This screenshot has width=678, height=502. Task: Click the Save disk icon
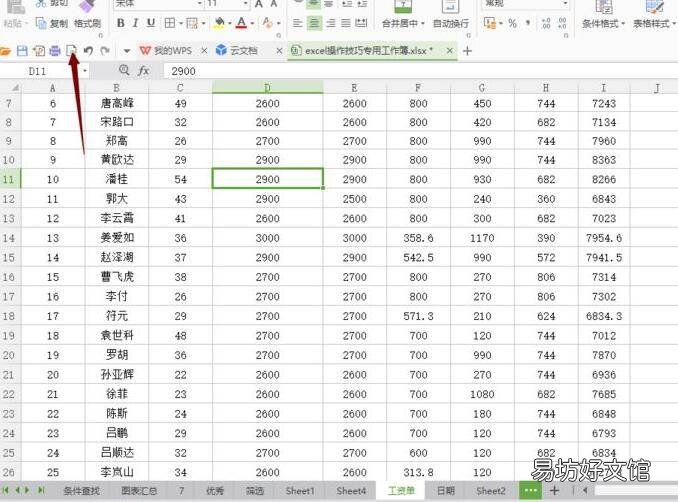tap(22, 51)
